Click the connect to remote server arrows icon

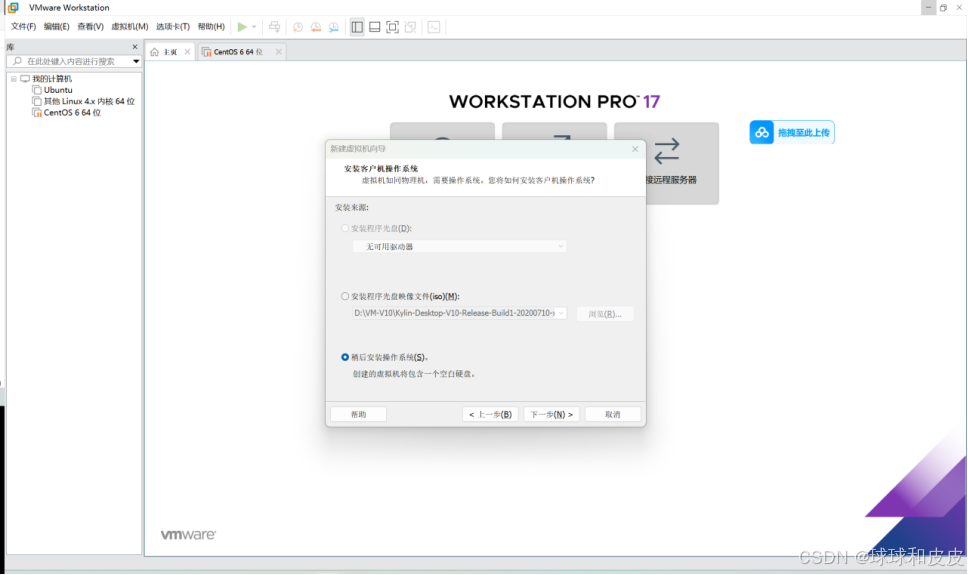pos(667,151)
